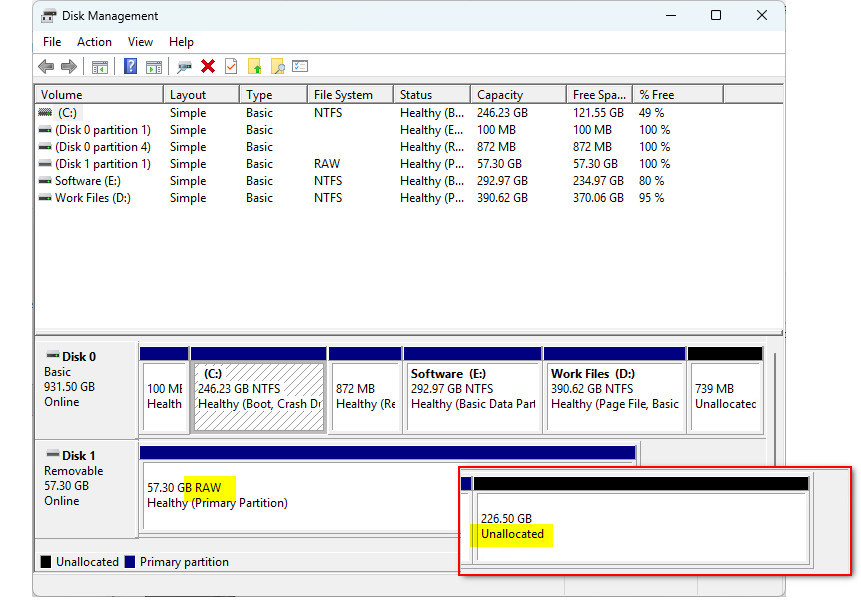Show/hide console tree toolbar icon

[x=99, y=67]
